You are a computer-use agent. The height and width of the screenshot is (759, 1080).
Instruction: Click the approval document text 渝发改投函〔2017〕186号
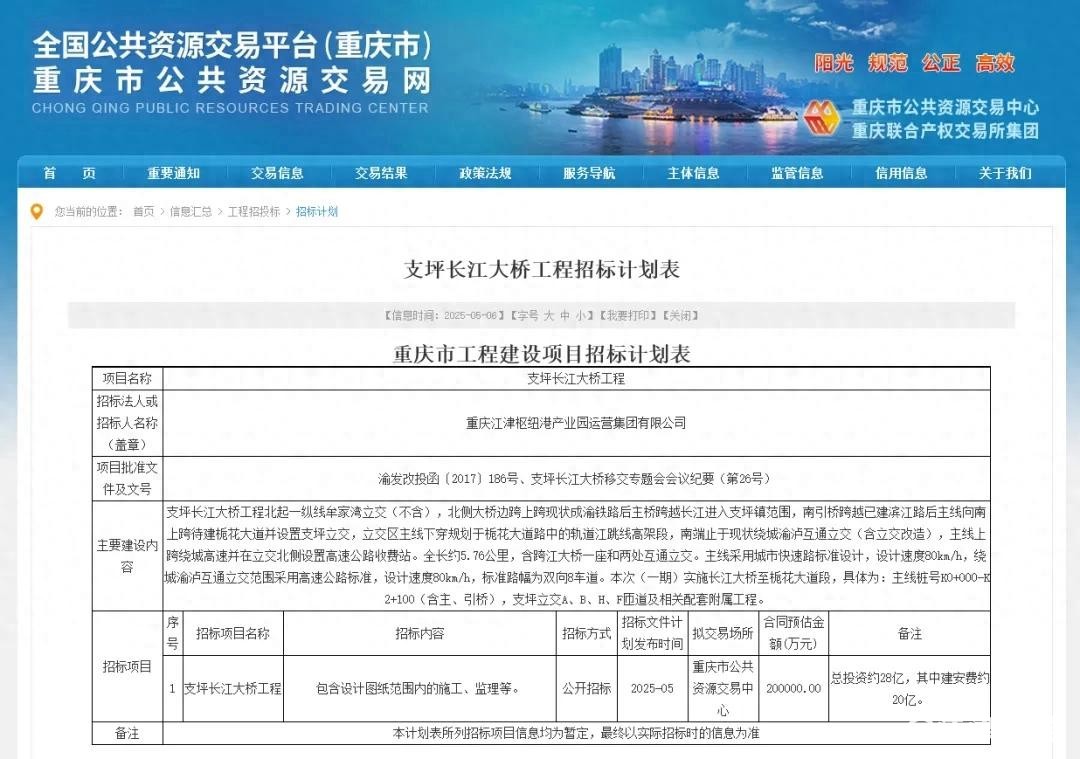[448, 478]
